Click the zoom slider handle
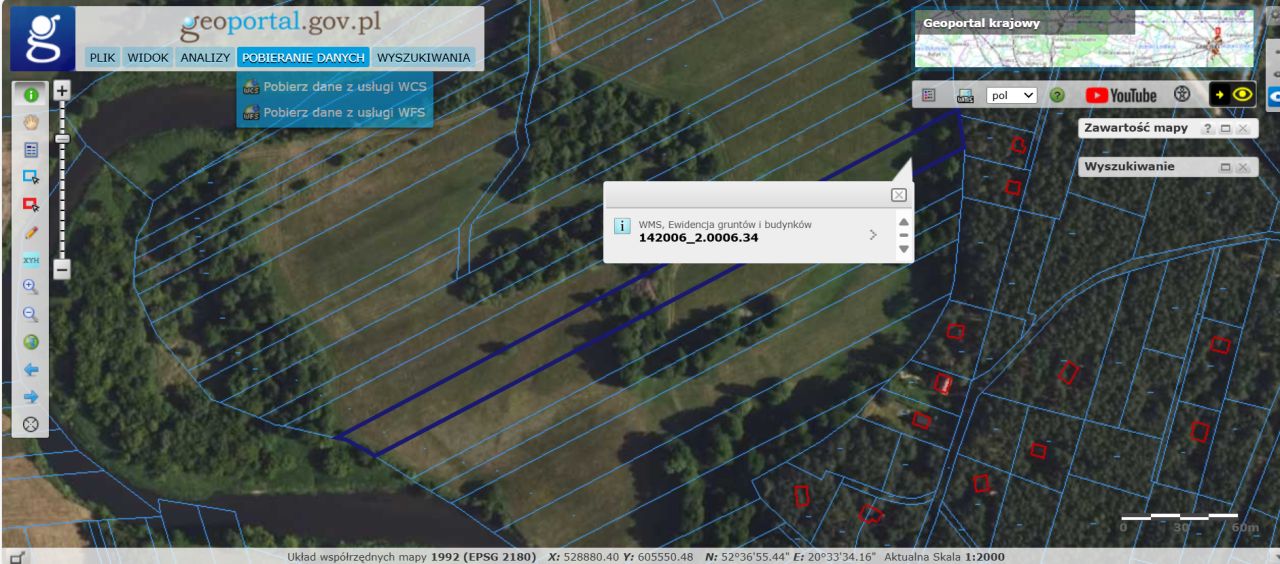Viewport: 1280px width, 564px height. coord(62,138)
